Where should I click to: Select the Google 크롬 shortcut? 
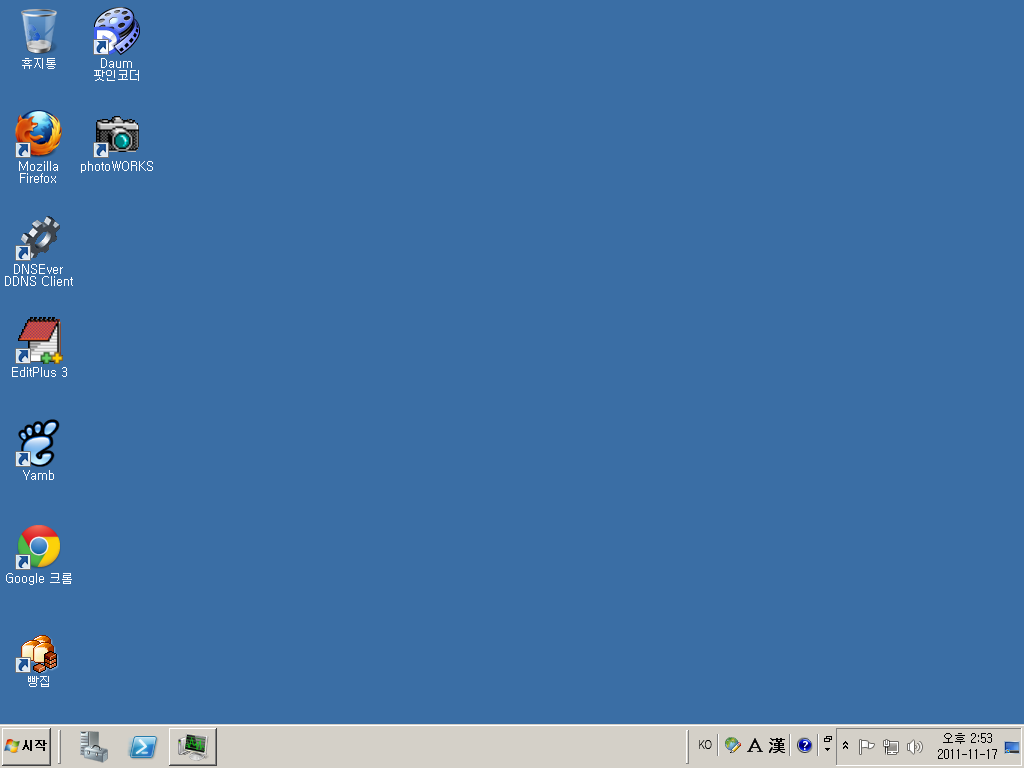tap(39, 554)
